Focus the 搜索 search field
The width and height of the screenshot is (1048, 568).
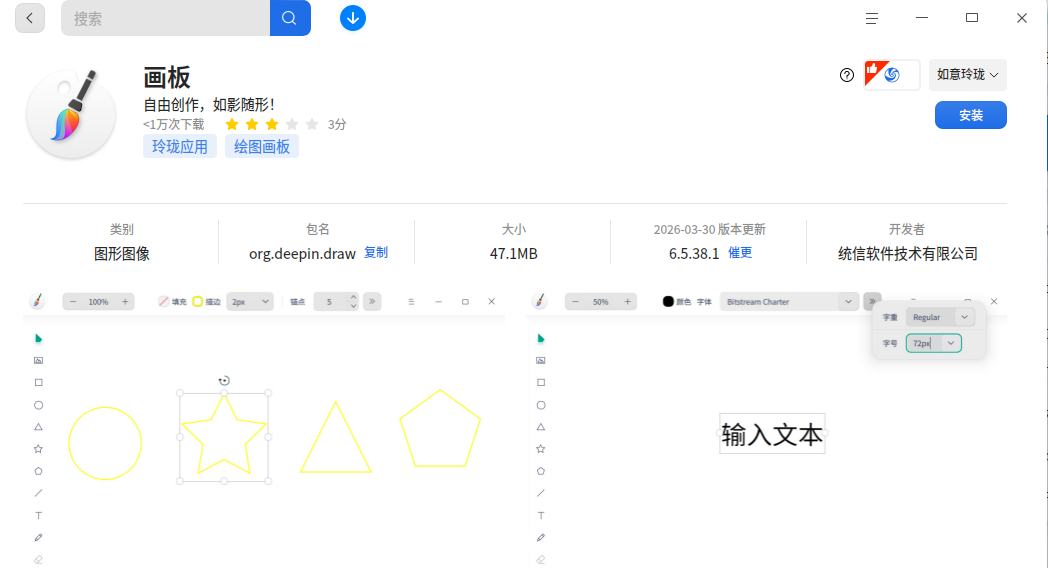(x=166, y=18)
